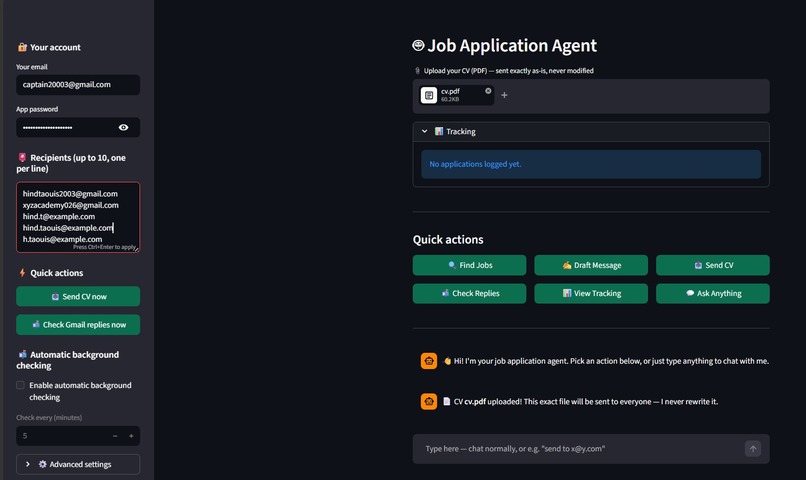
Task: Decrease check interval with minus button
Action: coord(115,436)
